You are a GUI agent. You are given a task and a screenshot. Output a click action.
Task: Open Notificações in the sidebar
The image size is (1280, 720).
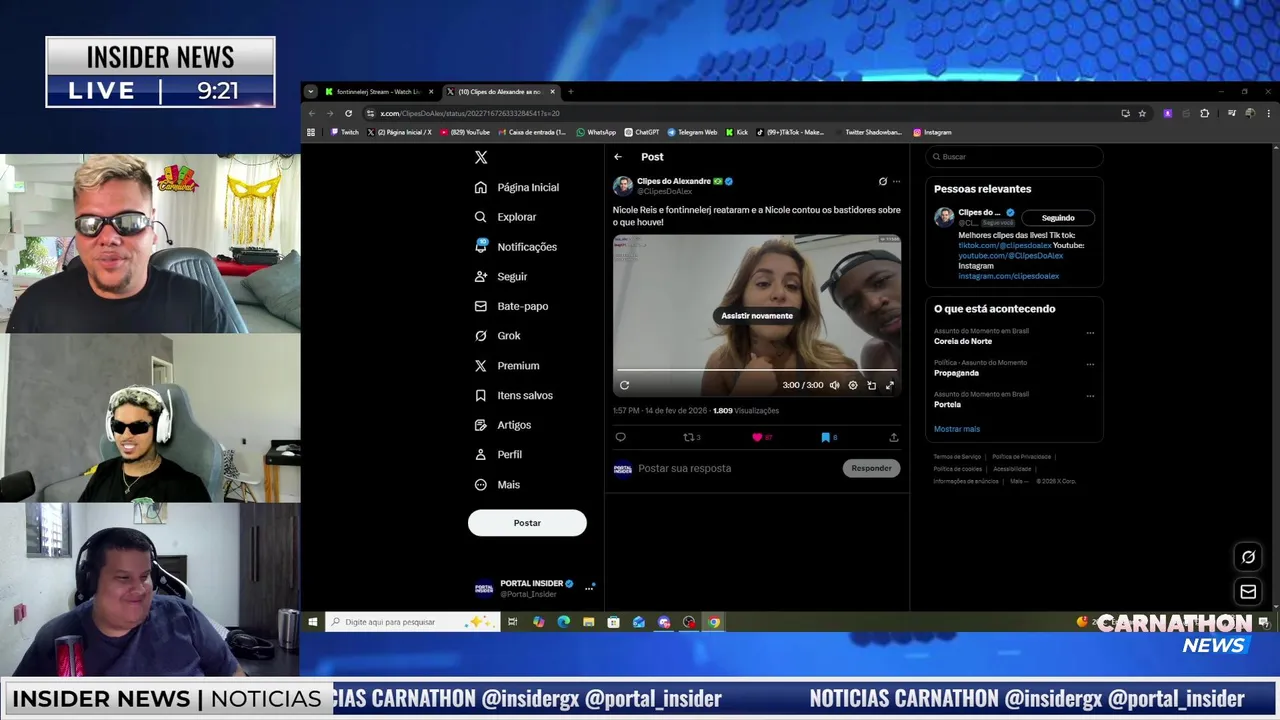pos(516,247)
